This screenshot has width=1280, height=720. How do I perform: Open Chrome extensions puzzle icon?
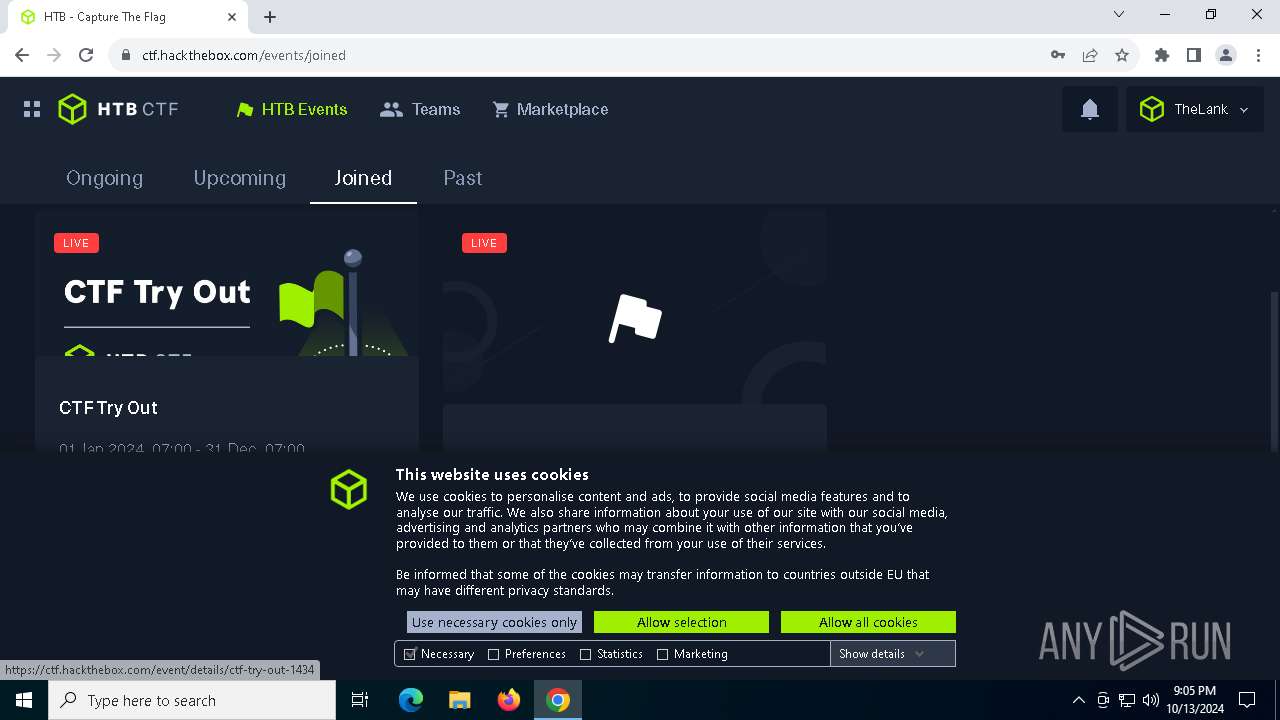click(x=1162, y=55)
